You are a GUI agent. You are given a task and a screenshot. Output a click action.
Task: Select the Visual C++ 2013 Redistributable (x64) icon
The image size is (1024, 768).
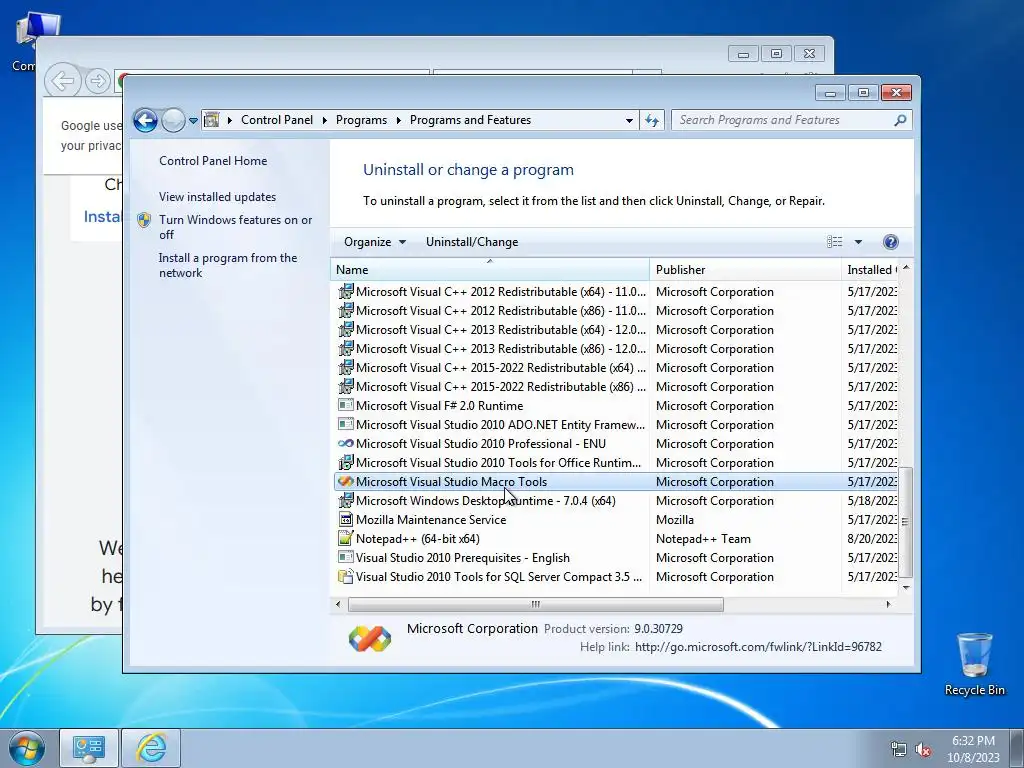point(345,329)
